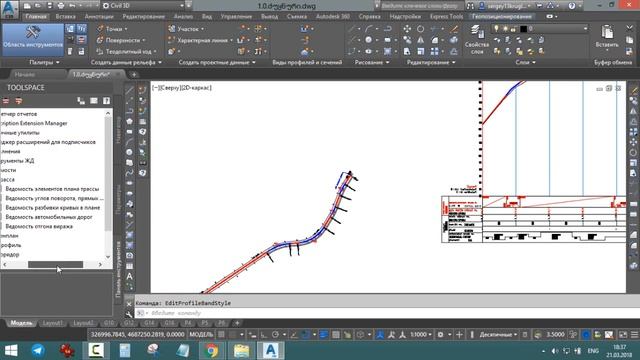Click the Toolspace vertical scrollbar down arrow
Image resolution: width=640 pixels, height=360 pixels.
pos(108,257)
